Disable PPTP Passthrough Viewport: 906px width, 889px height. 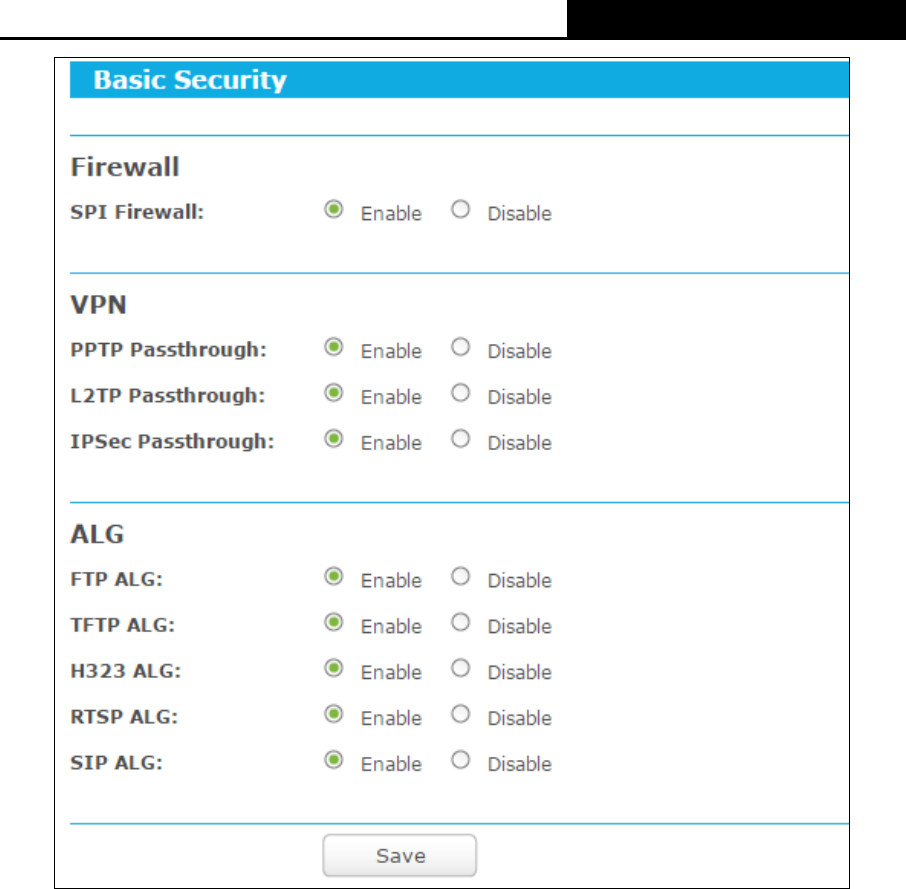[461, 347]
